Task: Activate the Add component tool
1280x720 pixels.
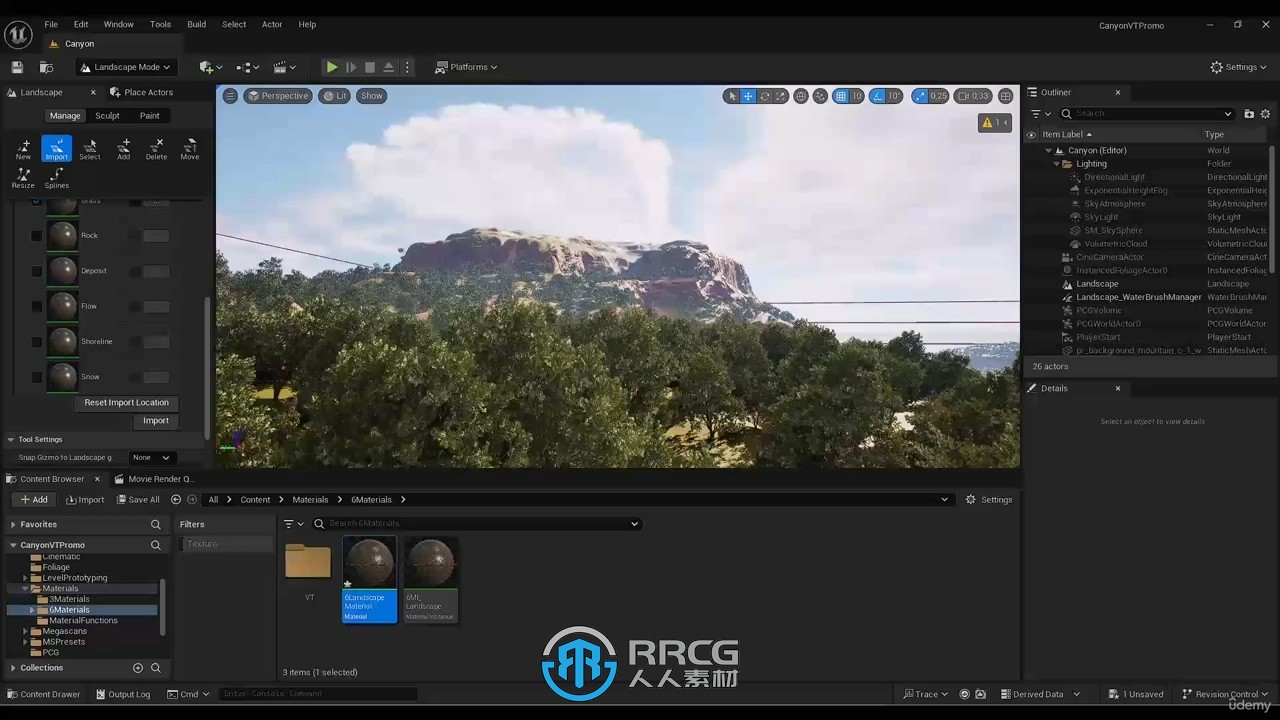Action: (123, 149)
